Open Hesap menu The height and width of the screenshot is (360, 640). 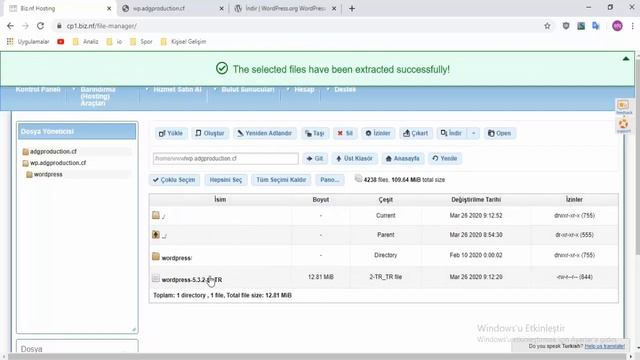point(304,89)
